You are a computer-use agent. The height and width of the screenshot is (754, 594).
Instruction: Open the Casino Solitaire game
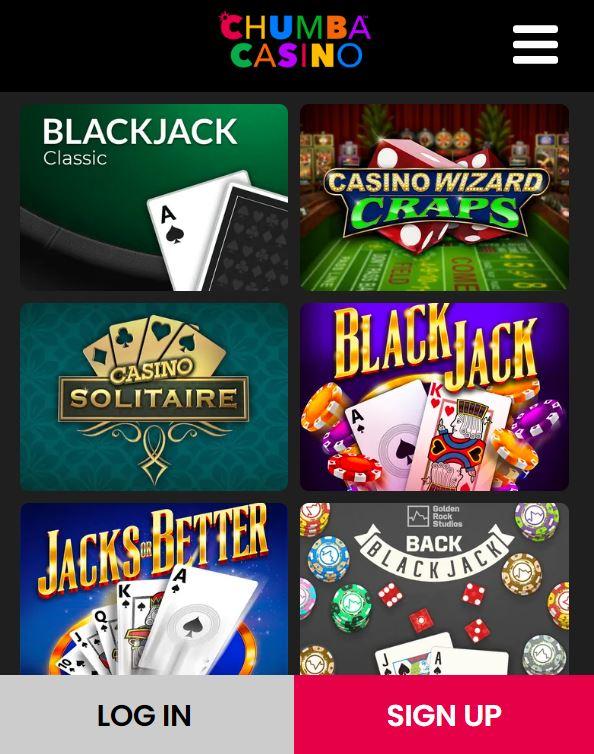[x=154, y=397]
